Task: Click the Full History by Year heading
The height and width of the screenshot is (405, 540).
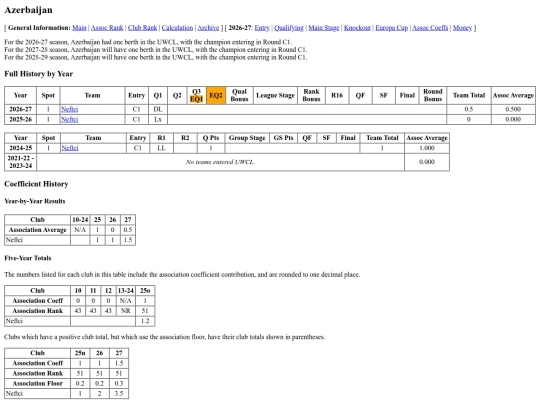Action: tap(39, 74)
